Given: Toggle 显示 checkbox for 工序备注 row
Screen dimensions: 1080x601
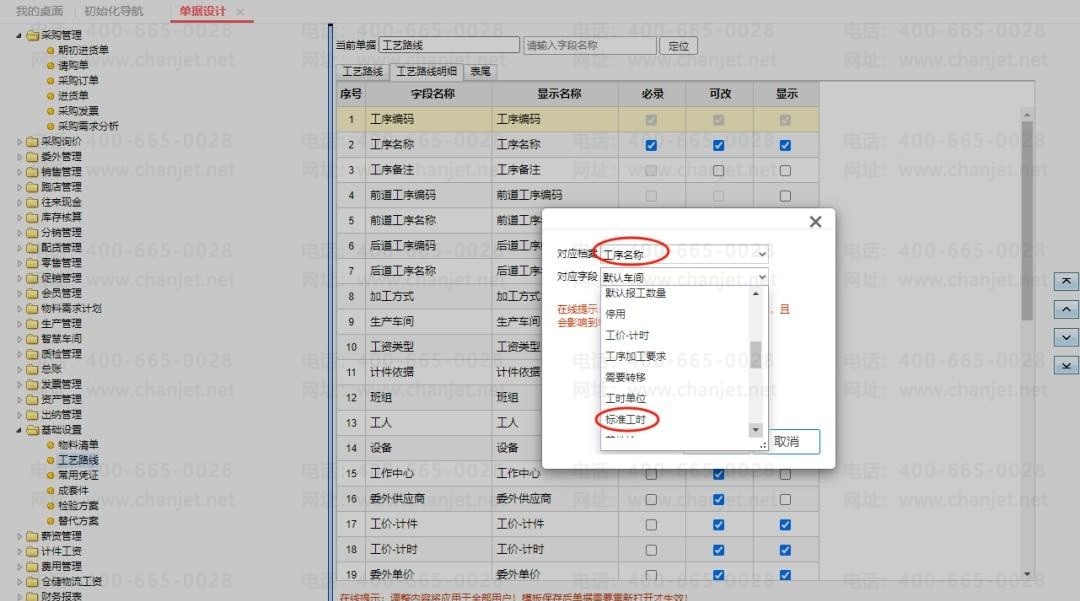Looking at the screenshot, I should (x=785, y=171).
